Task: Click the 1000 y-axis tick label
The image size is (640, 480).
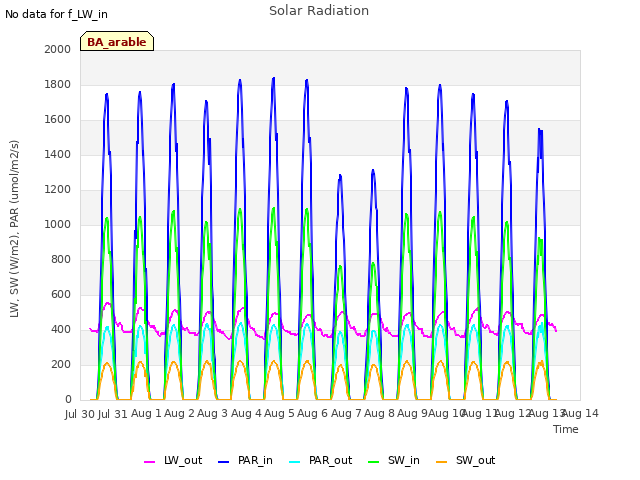Action: click(x=58, y=224)
